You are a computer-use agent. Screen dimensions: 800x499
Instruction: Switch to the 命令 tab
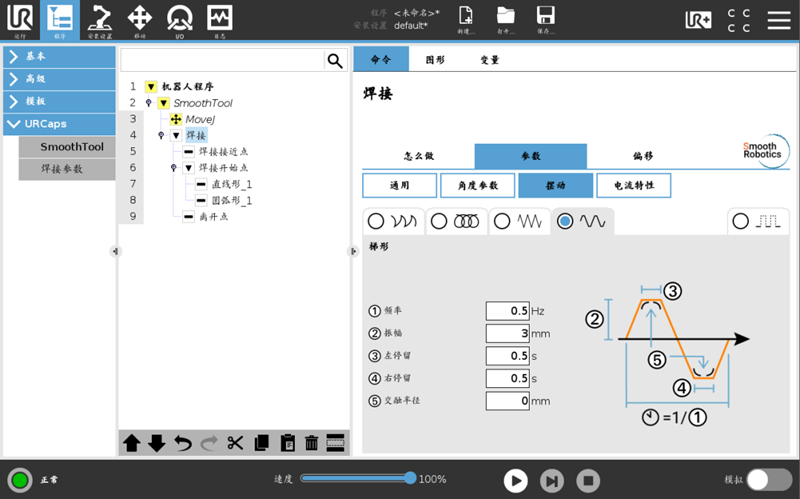pos(381,59)
